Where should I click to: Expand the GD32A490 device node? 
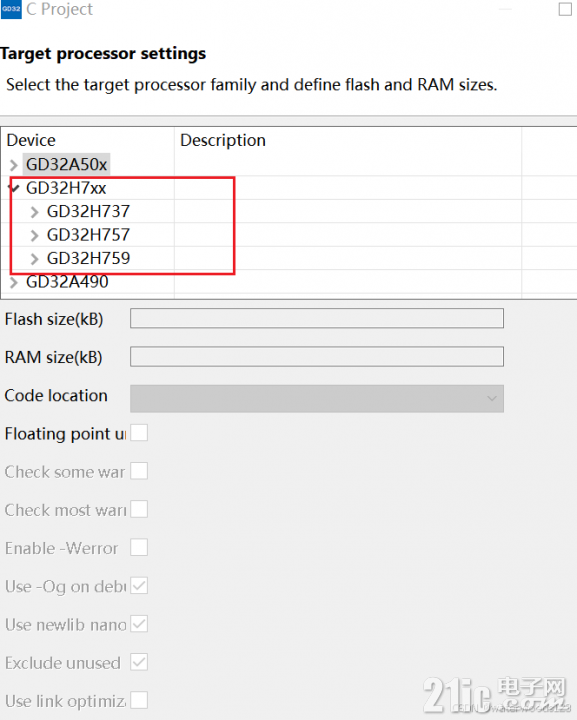(x=14, y=282)
